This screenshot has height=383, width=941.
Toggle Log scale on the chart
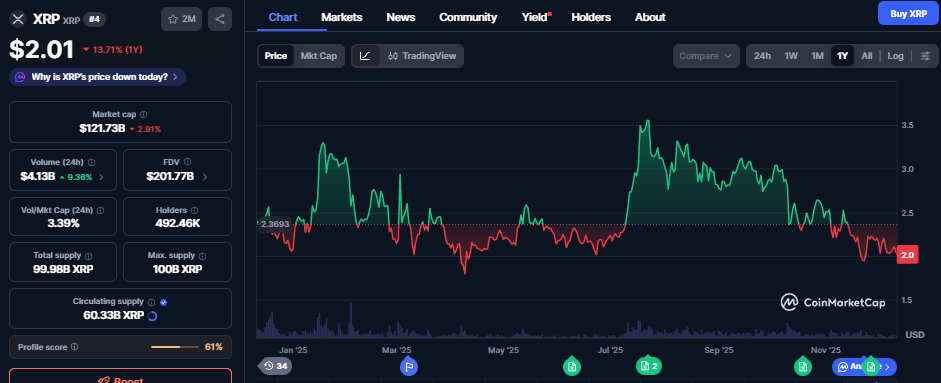(895, 56)
